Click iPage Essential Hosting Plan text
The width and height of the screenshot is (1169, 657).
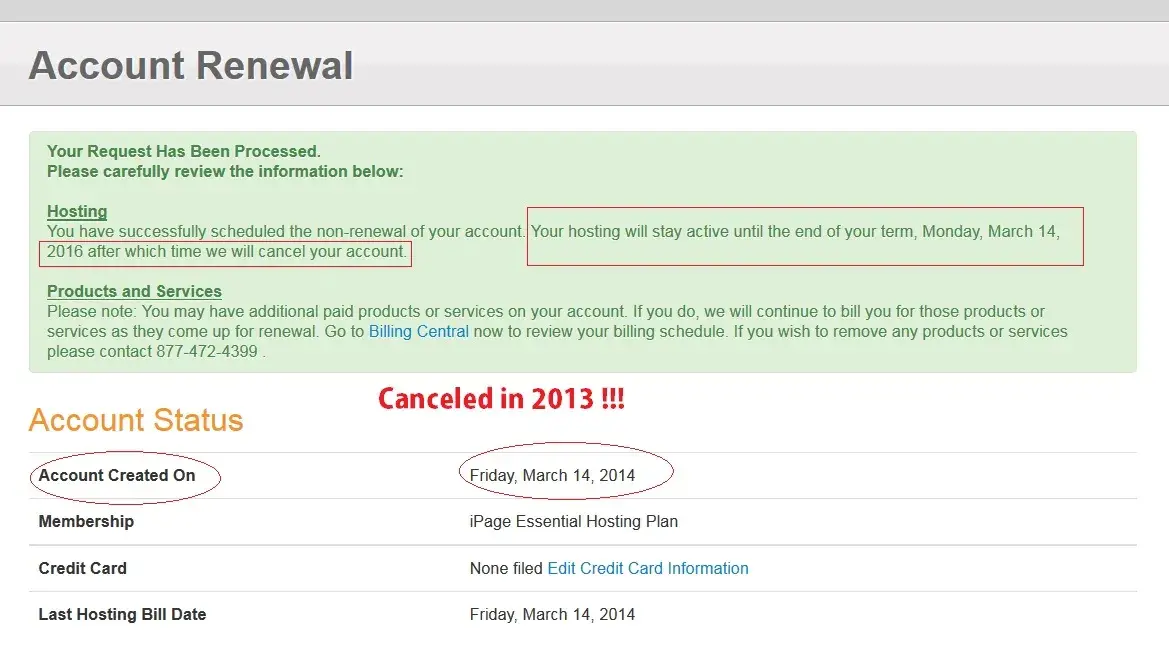pyautogui.click(x=573, y=521)
